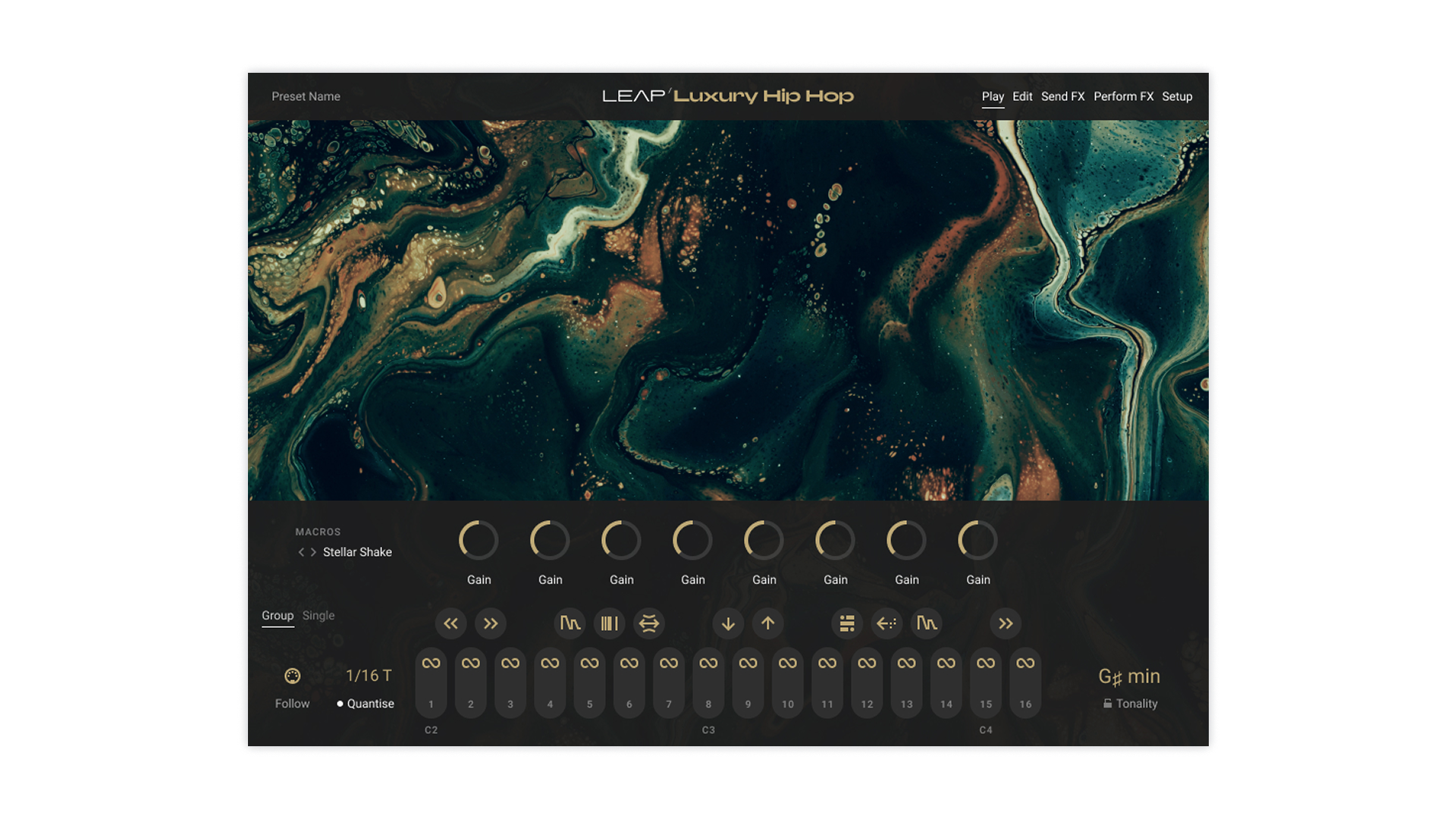Click the vertical bars gate key icon
This screenshot has height=819, width=1456.
pyautogui.click(x=610, y=623)
